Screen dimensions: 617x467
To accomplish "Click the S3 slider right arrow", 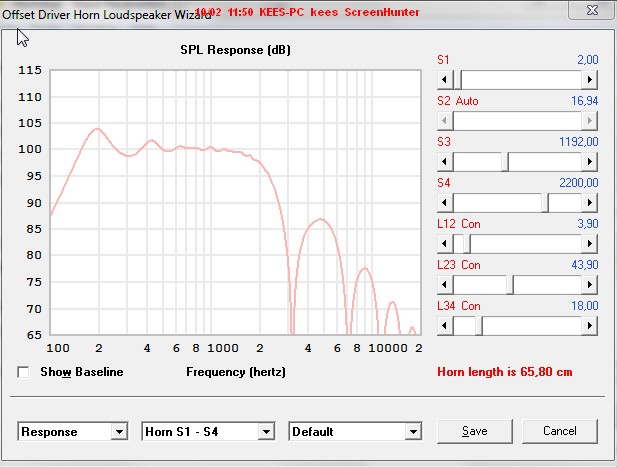I will [x=589, y=162].
